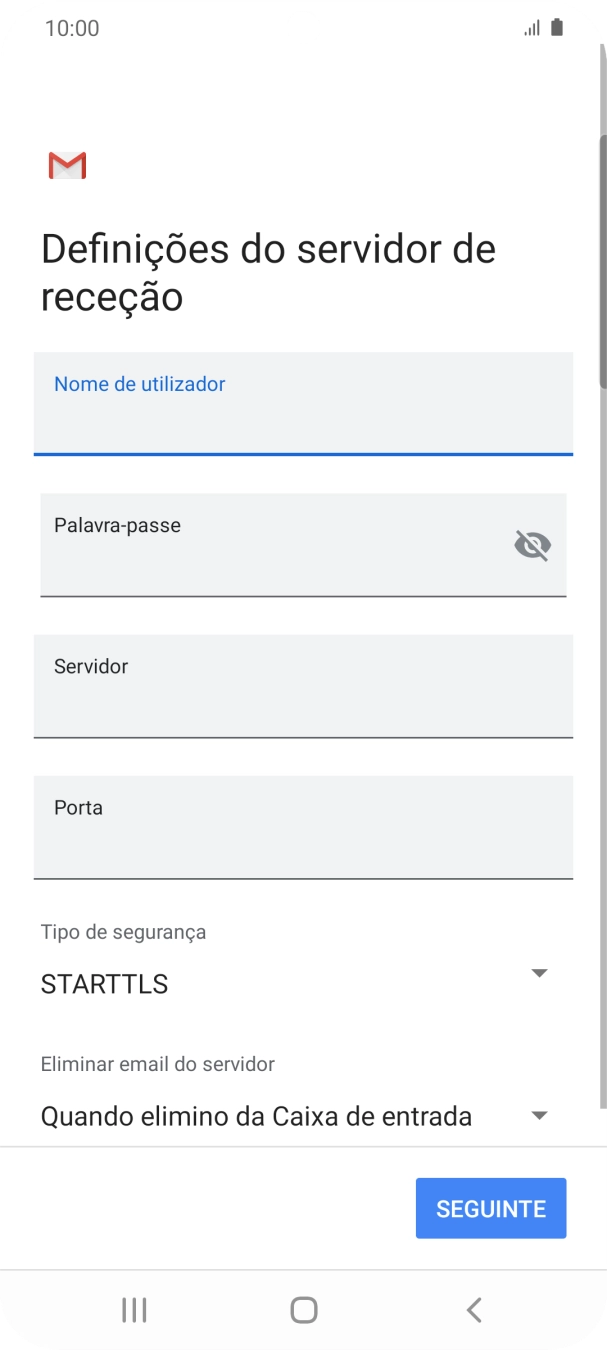The height and width of the screenshot is (1350, 607).
Task: Toggle password visibility eye icon
Action: (532, 545)
